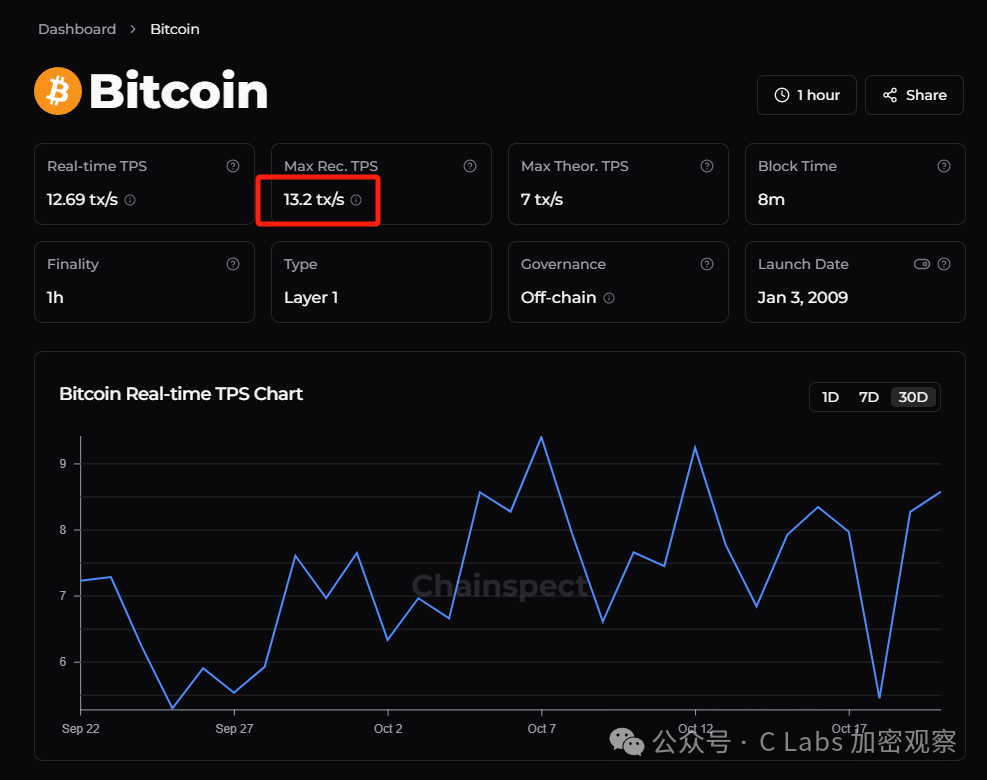Click the help icon on Block Time card
The width and height of the screenshot is (987, 780).
pyautogui.click(x=944, y=166)
